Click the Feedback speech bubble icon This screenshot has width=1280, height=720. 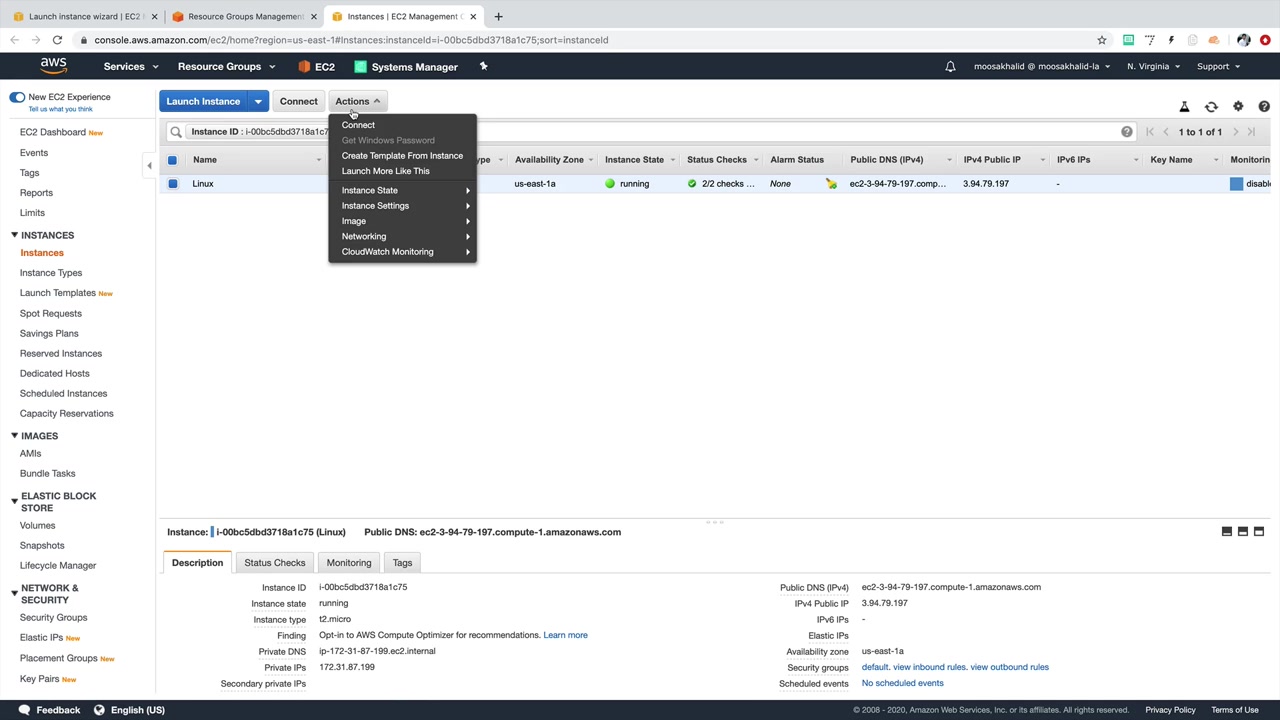point(24,710)
